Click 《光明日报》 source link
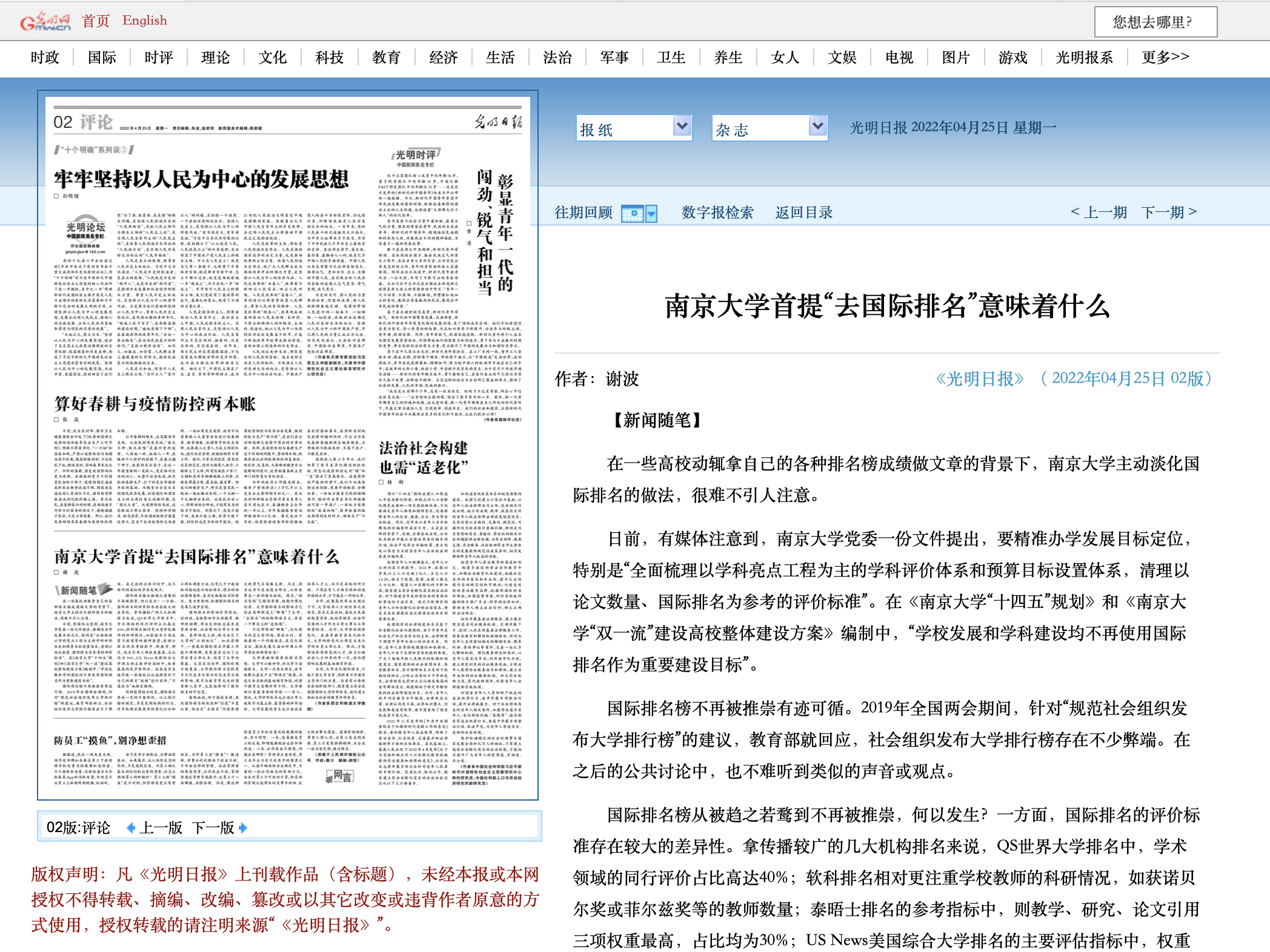 980,379
